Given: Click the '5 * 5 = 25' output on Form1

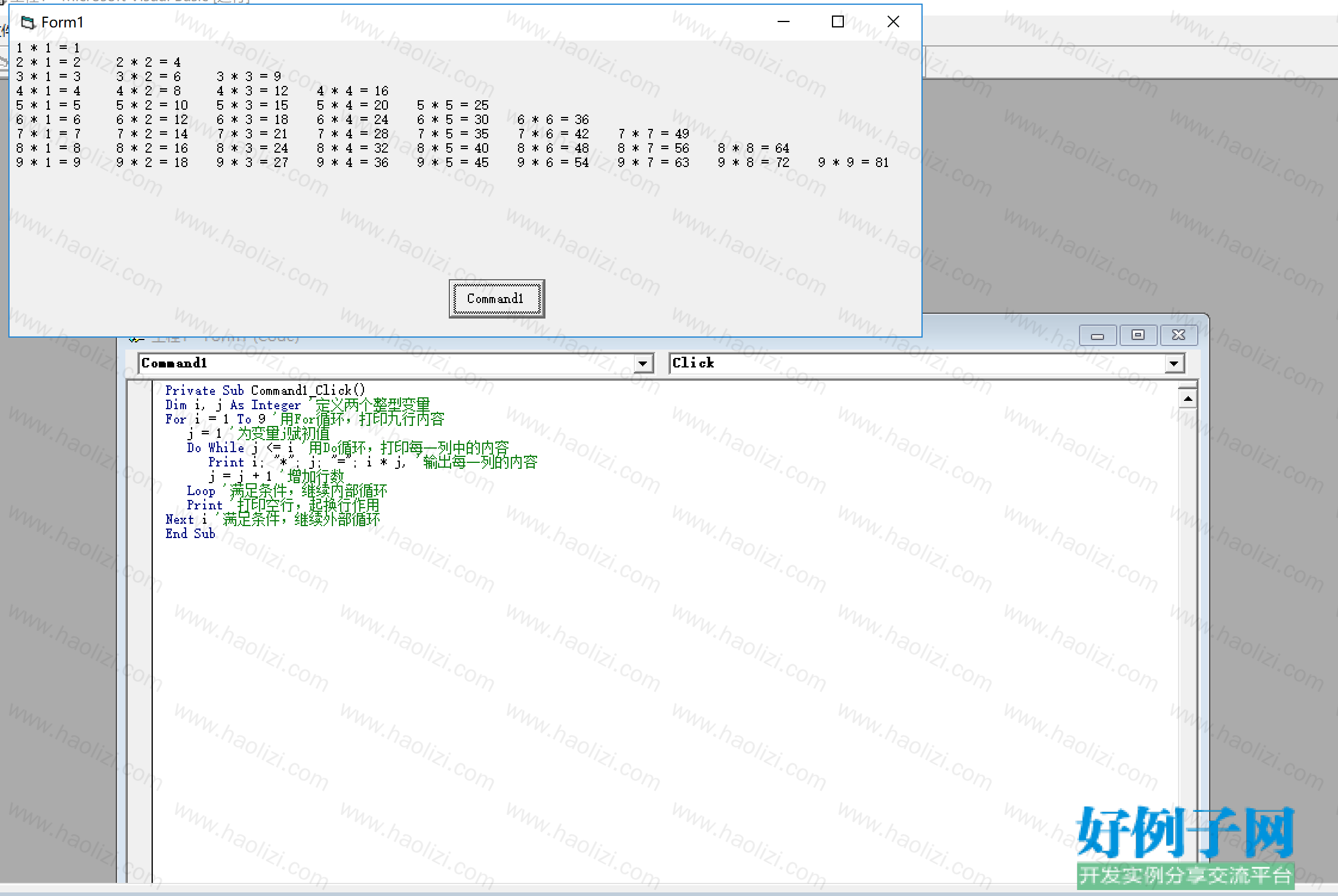Looking at the screenshot, I should pos(453,105).
